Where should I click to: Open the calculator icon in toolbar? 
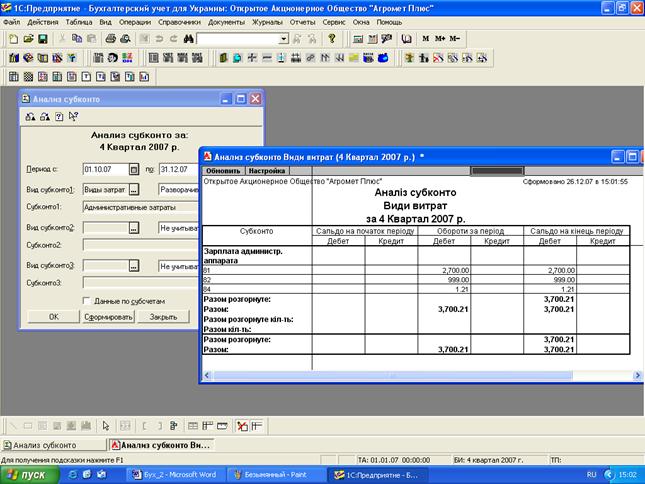(358, 39)
